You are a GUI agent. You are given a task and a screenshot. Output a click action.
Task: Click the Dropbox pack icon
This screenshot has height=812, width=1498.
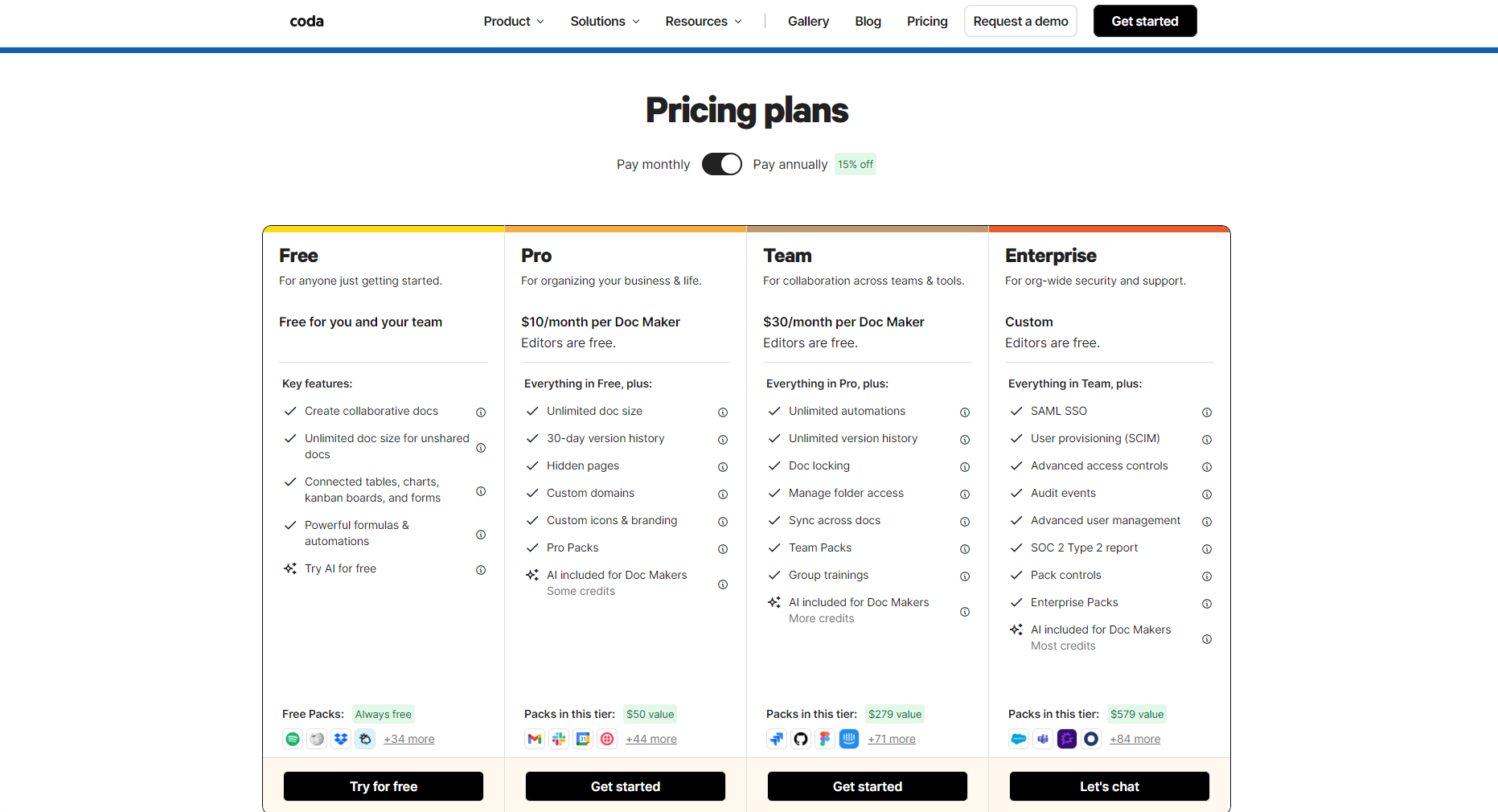(x=341, y=739)
